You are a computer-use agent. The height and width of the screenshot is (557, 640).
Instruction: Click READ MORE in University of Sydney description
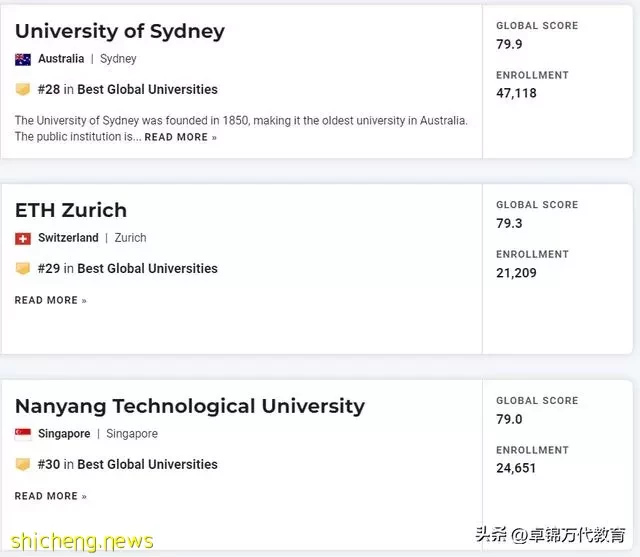(180, 137)
